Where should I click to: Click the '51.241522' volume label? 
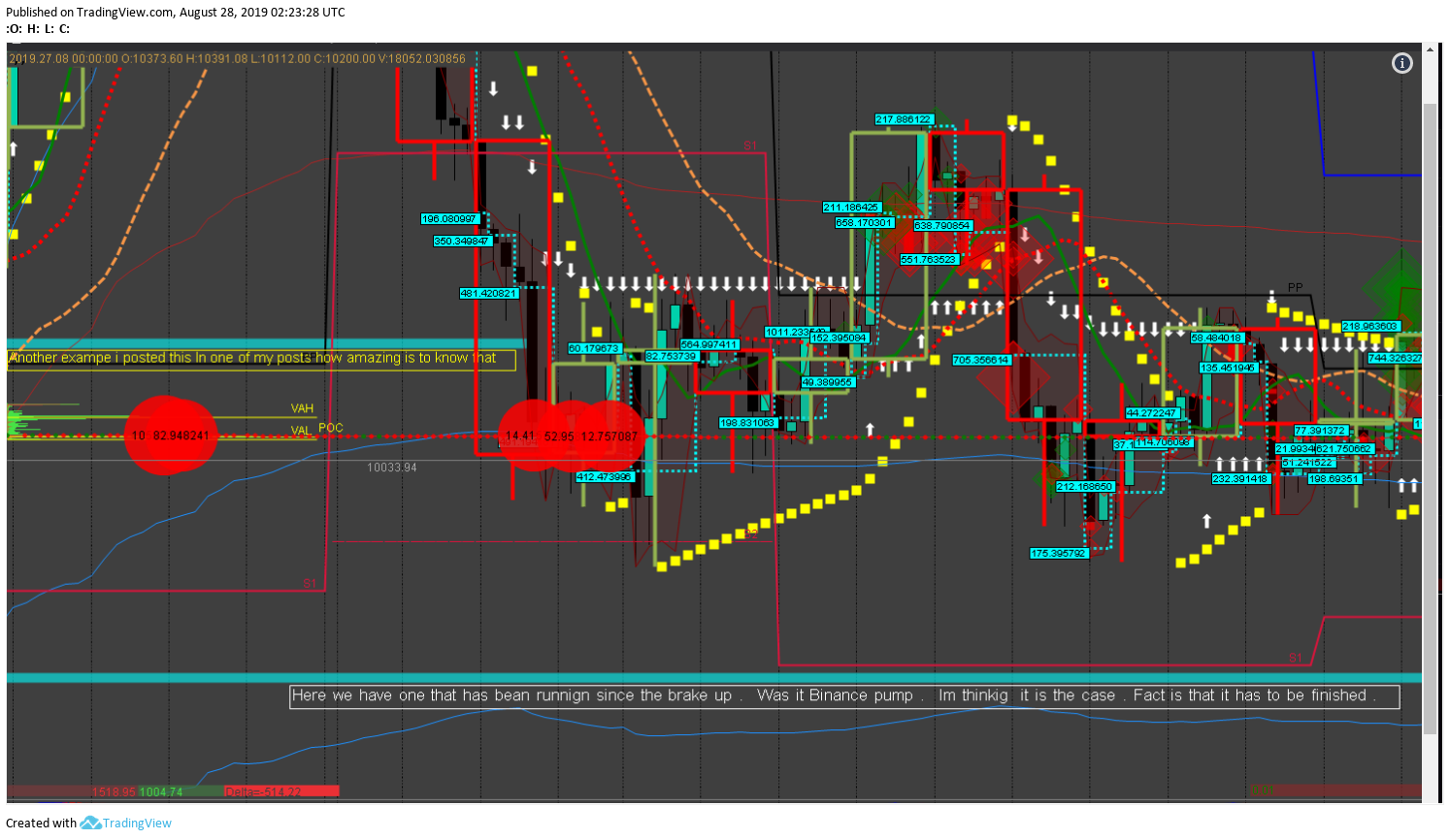point(1308,463)
